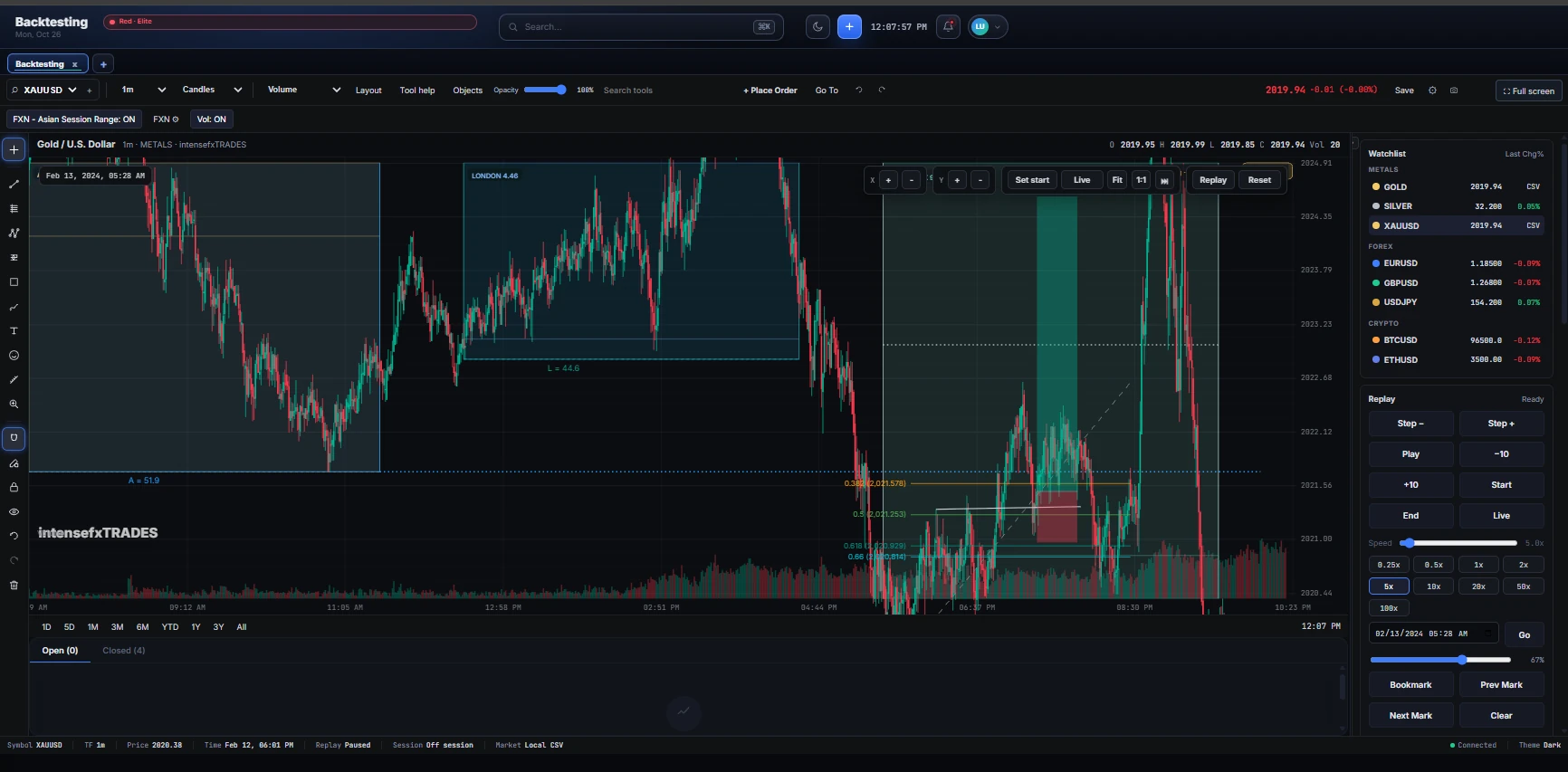Skip to end with fast-forward icon on chart

click(x=1164, y=180)
